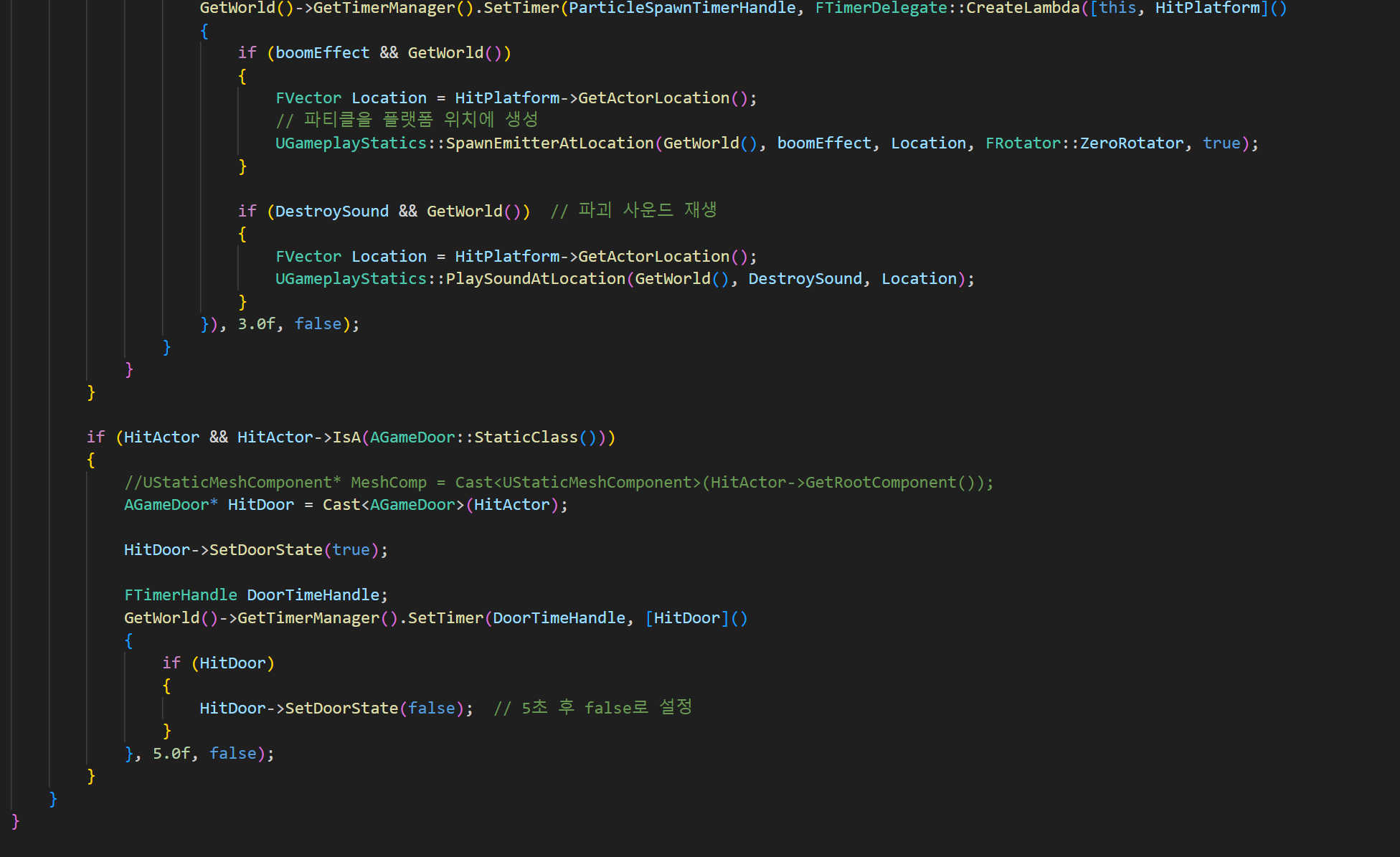Click the 3.0f timer delay value
1400x857 pixels.
coord(256,323)
